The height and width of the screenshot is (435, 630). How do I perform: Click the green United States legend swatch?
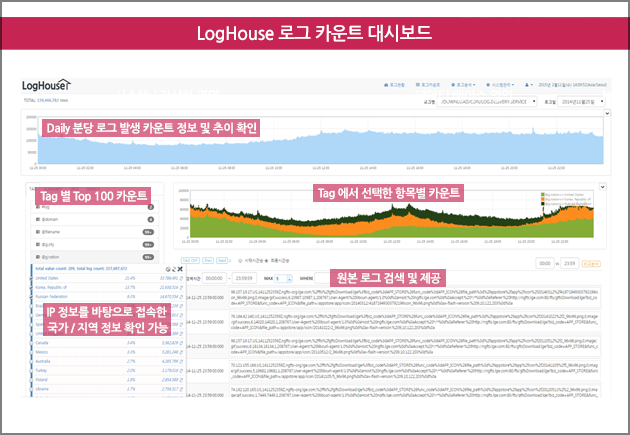coord(543,194)
